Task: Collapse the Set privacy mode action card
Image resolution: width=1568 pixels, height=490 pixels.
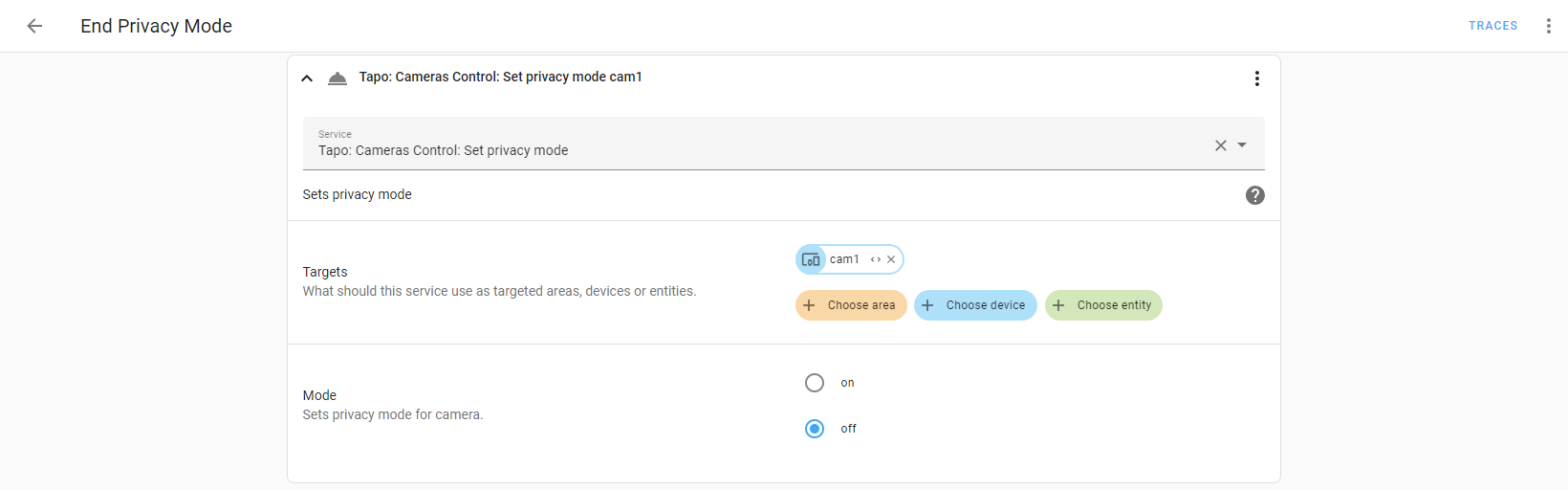Action: pos(307,78)
